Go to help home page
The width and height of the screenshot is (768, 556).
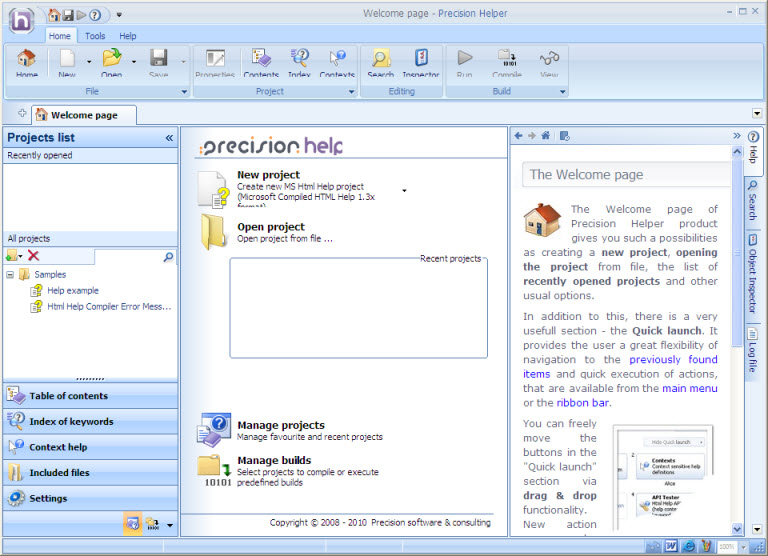point(546,136)
